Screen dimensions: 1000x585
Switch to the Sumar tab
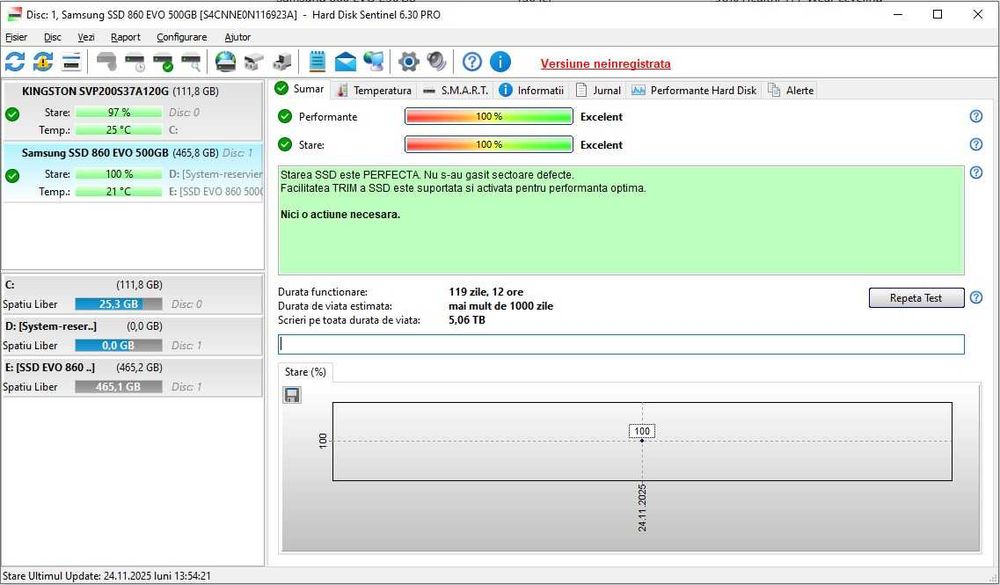[300, 89]
